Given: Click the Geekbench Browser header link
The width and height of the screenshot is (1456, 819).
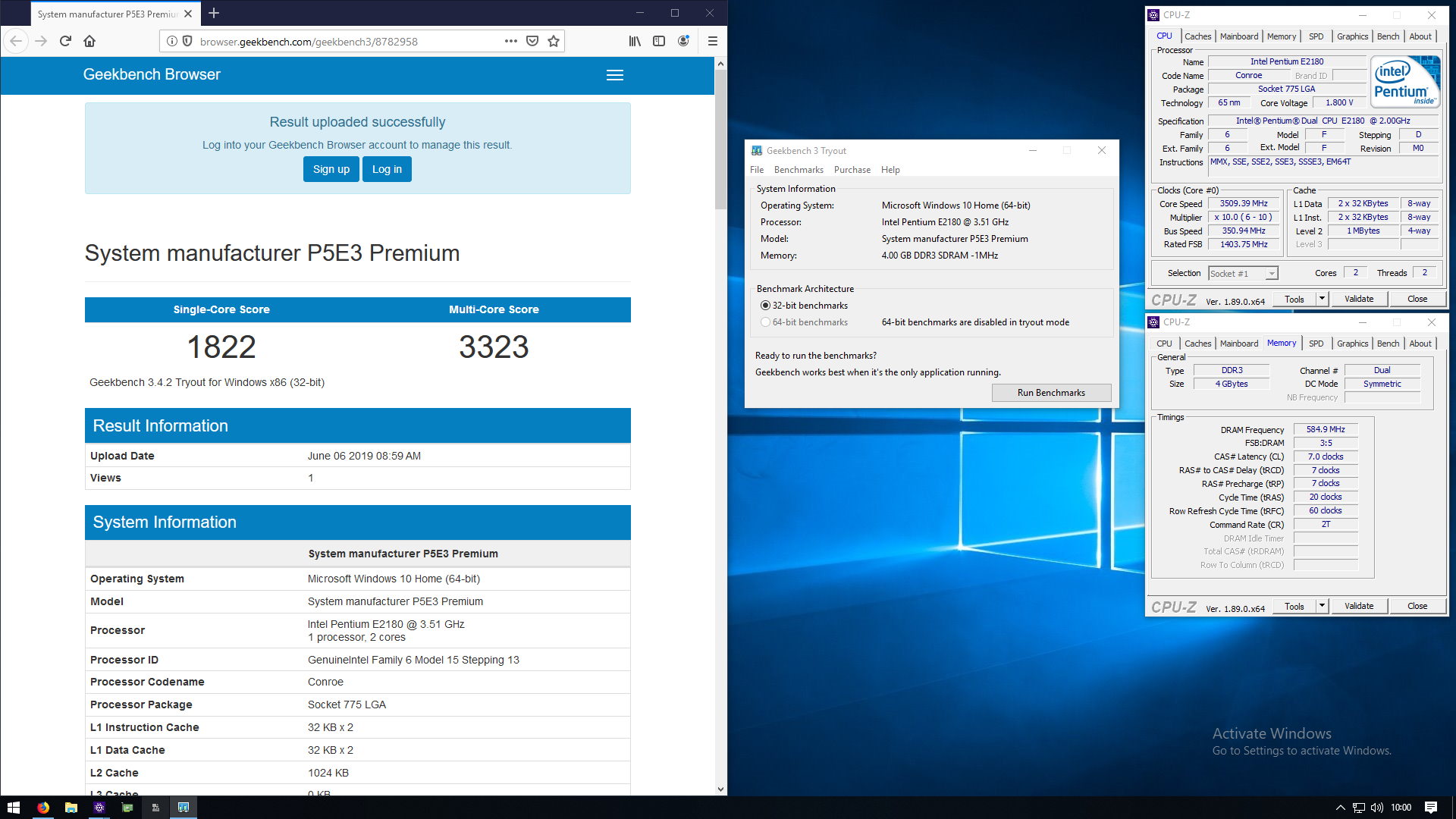Looking at the screenshot, I should 152,74.
